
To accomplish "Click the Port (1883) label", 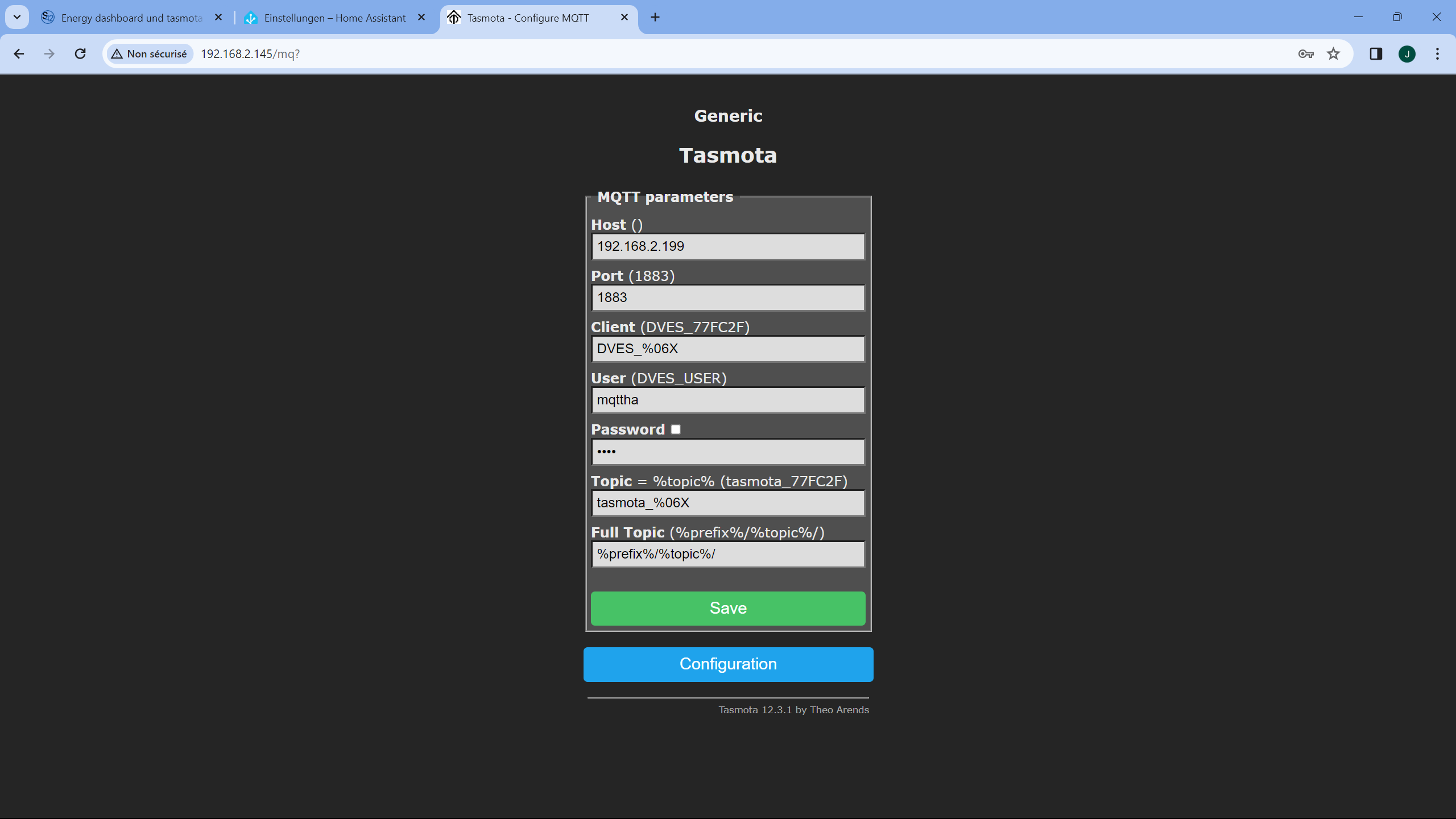I will [632, 276].
